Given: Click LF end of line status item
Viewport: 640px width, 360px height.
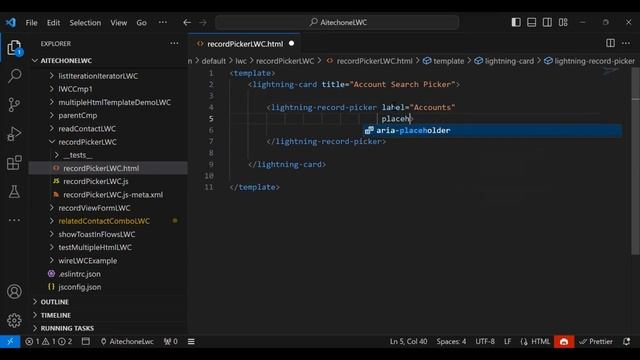Looking at the screenshot, I should (507, 342).
